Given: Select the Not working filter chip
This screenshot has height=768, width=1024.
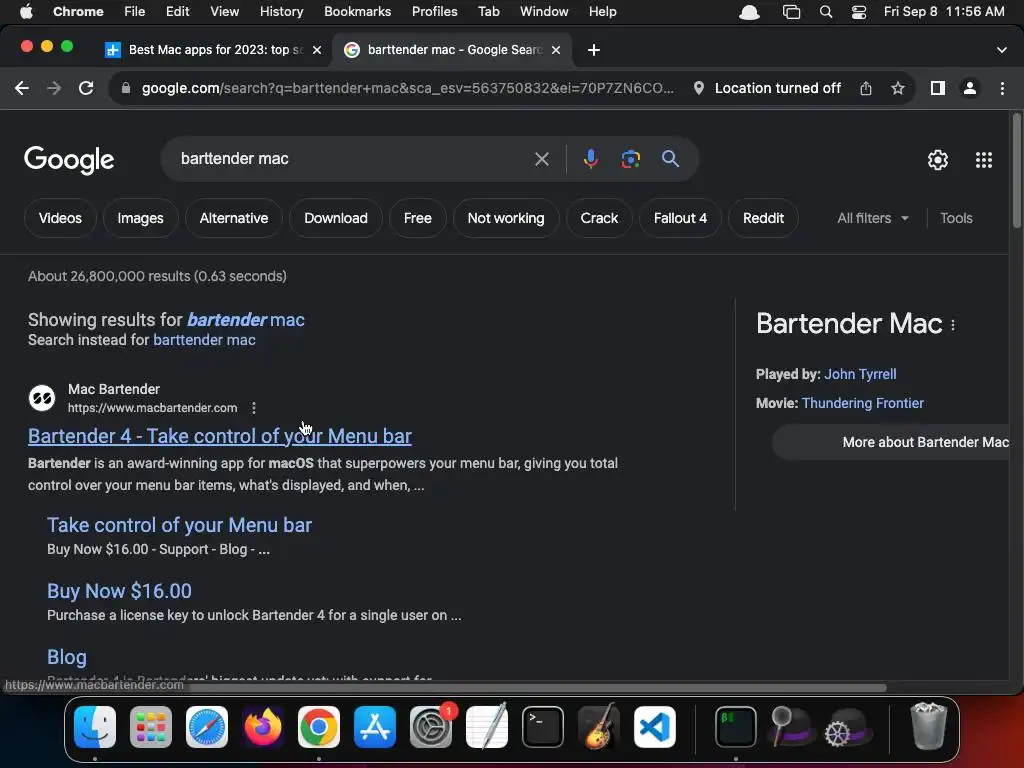Looking at the screenshot, I should 505,218.
